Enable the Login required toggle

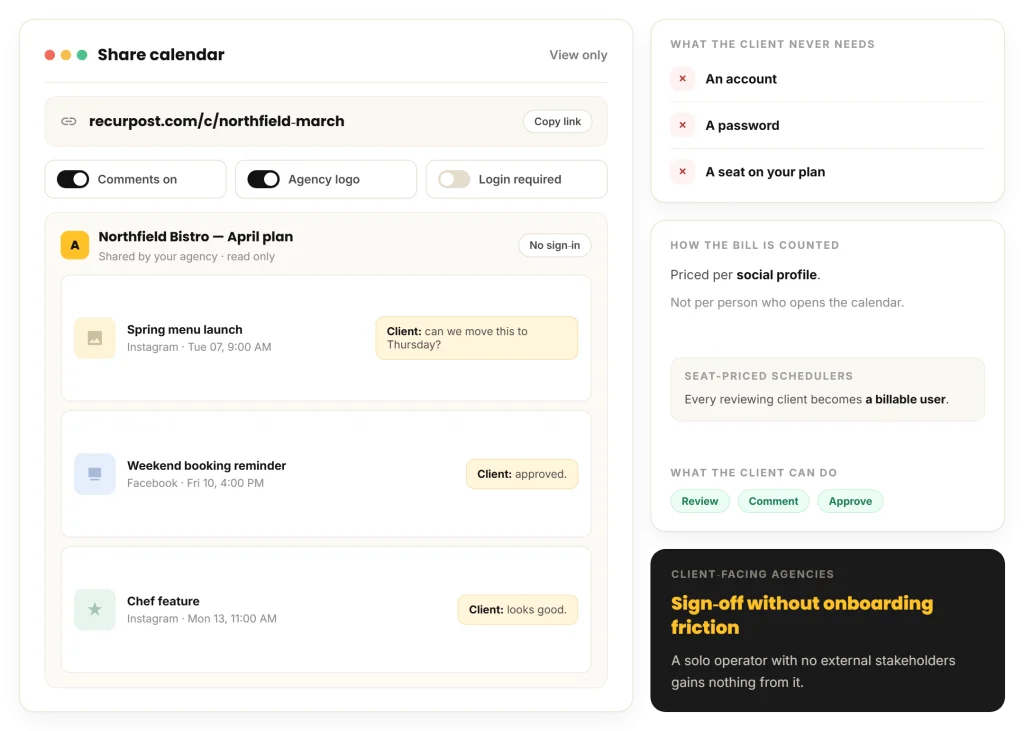click(454, 180)
